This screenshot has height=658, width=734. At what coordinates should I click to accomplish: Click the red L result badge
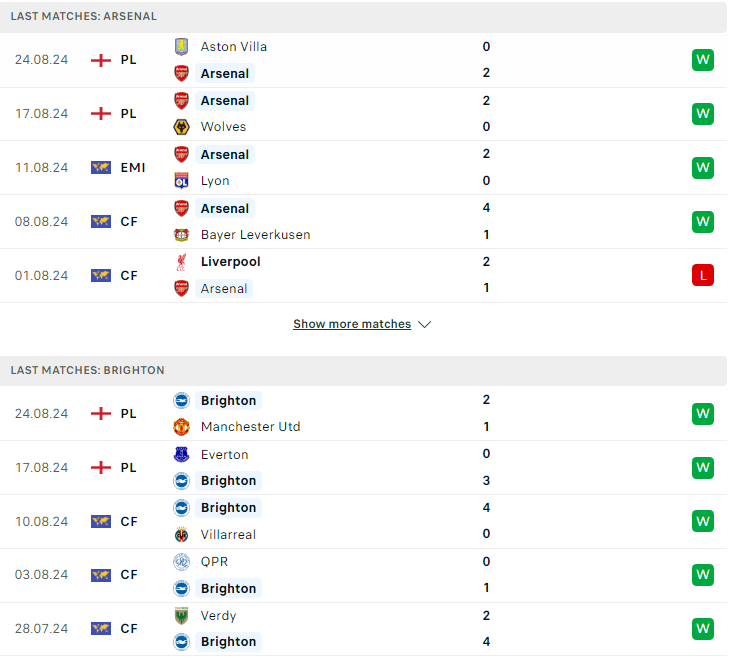[x=702, y=275]
